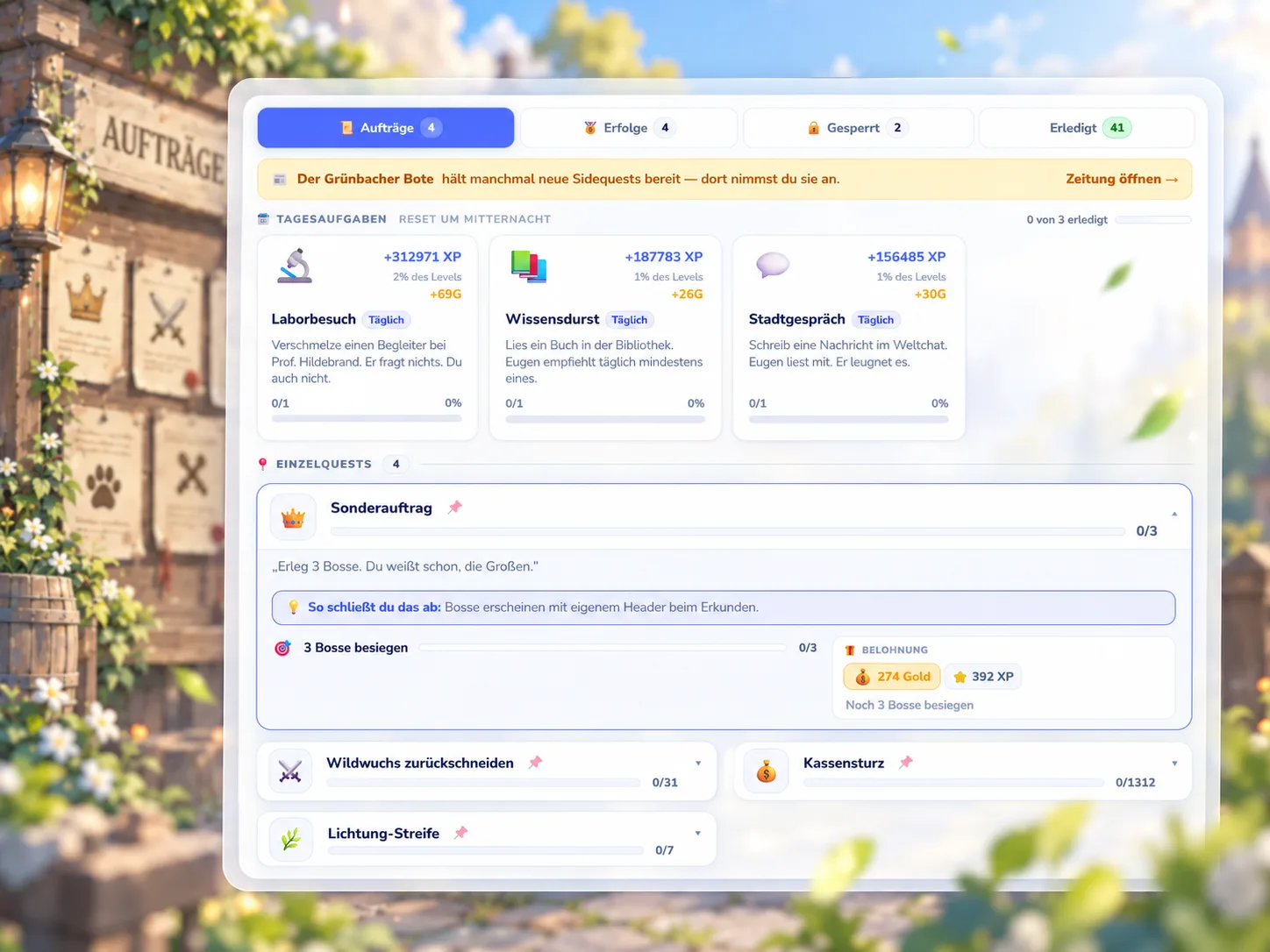The width and height of the screenshot is (1270, 952).
Task: Click the calendar icon beside Tagesaufgaben
Action: click(x=264, y=219)
